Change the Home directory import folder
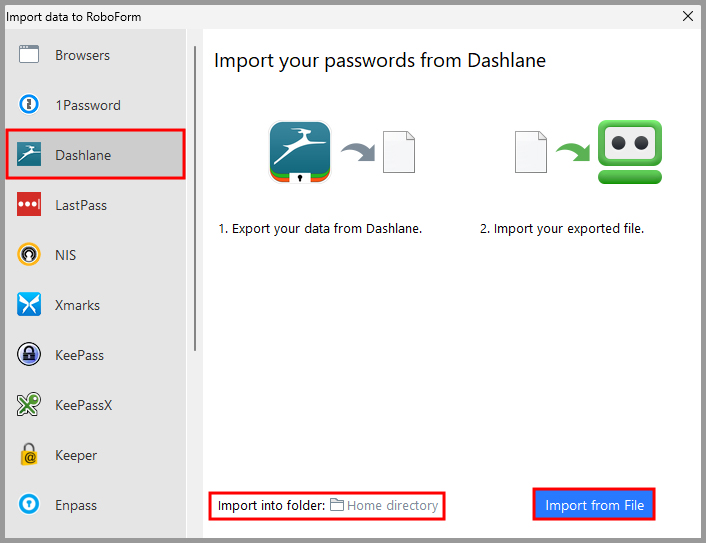 tap(385, 506)
